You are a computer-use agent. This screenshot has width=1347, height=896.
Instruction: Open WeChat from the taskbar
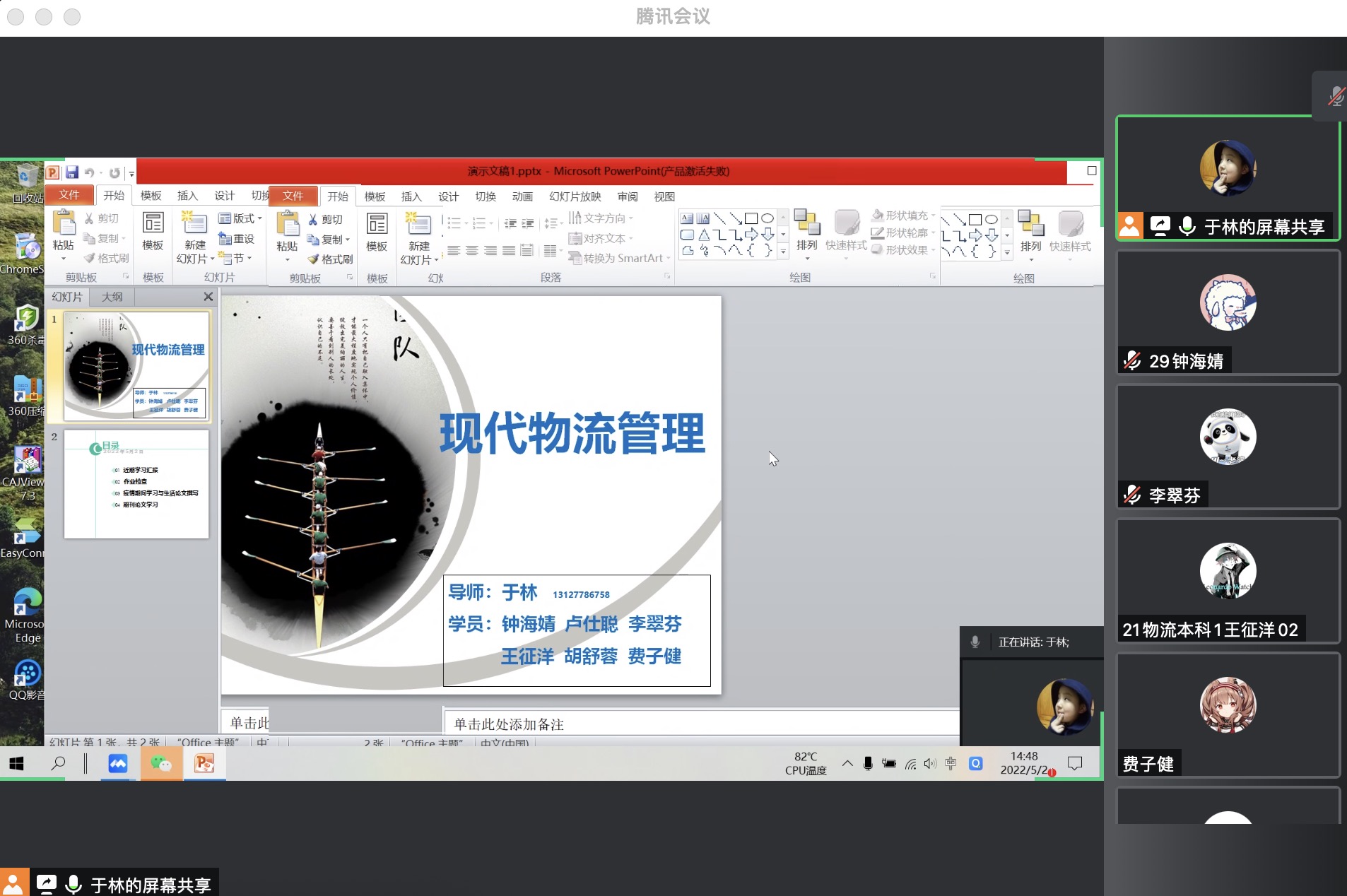(x=161, y=763)
